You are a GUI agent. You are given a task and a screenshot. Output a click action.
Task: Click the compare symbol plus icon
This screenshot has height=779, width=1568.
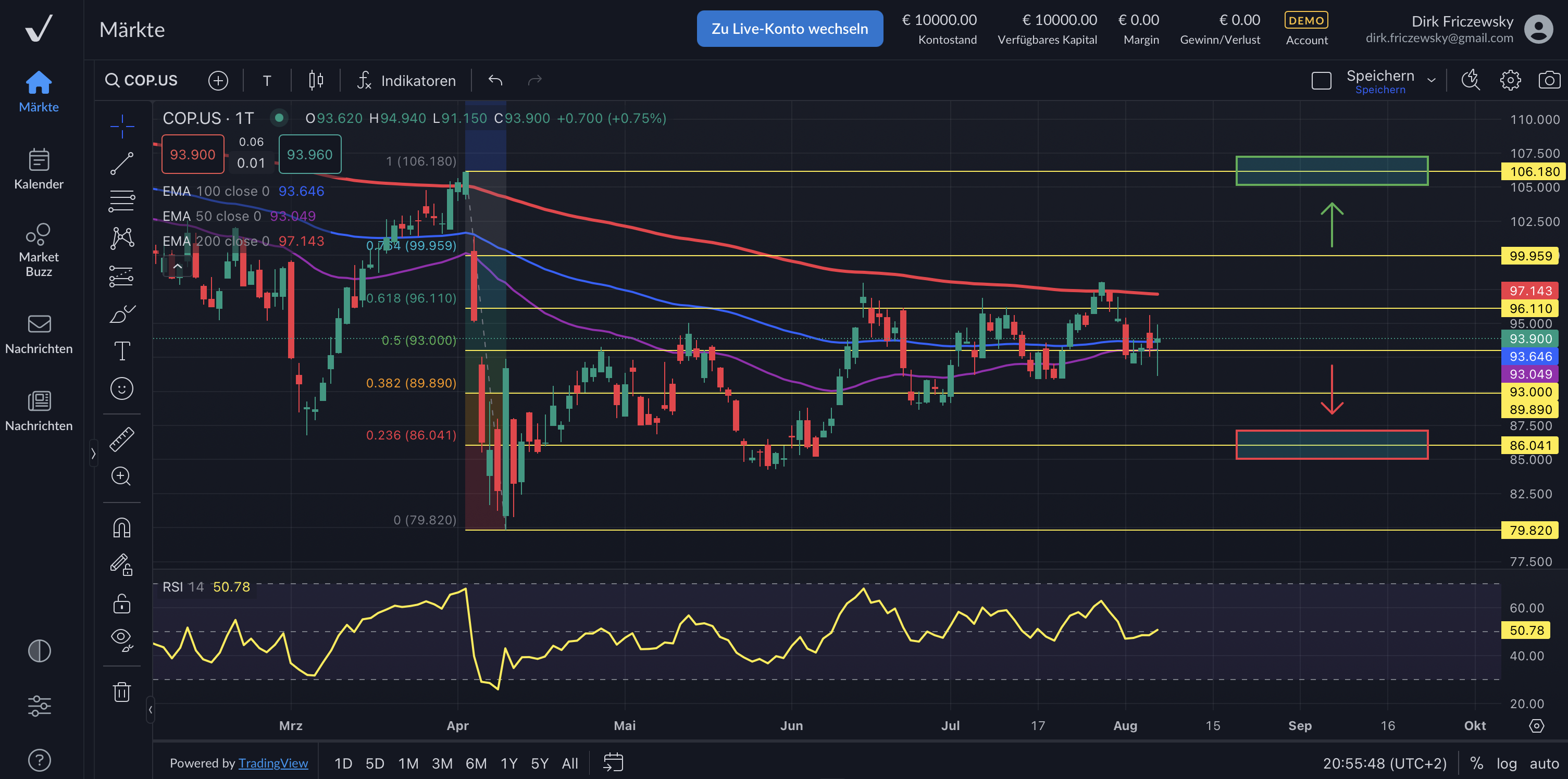pyautogui.click(x=218, y=80)
